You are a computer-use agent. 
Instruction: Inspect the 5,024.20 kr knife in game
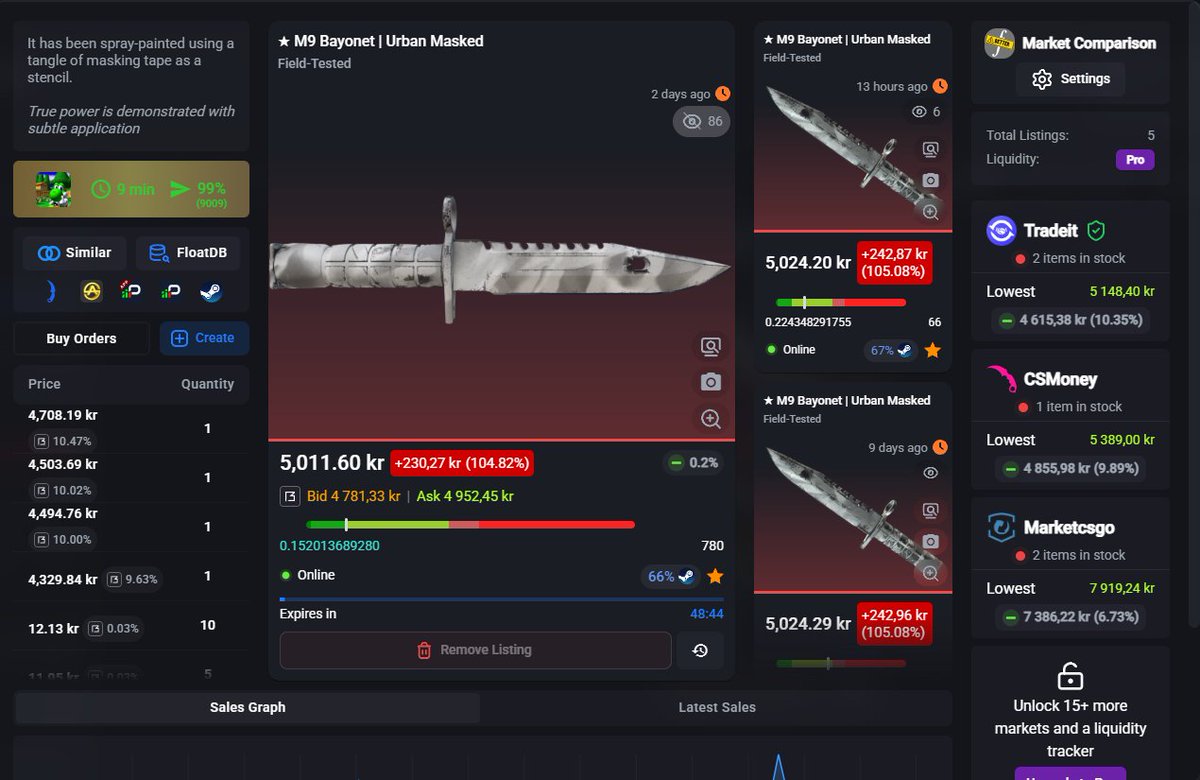[931, 150]
